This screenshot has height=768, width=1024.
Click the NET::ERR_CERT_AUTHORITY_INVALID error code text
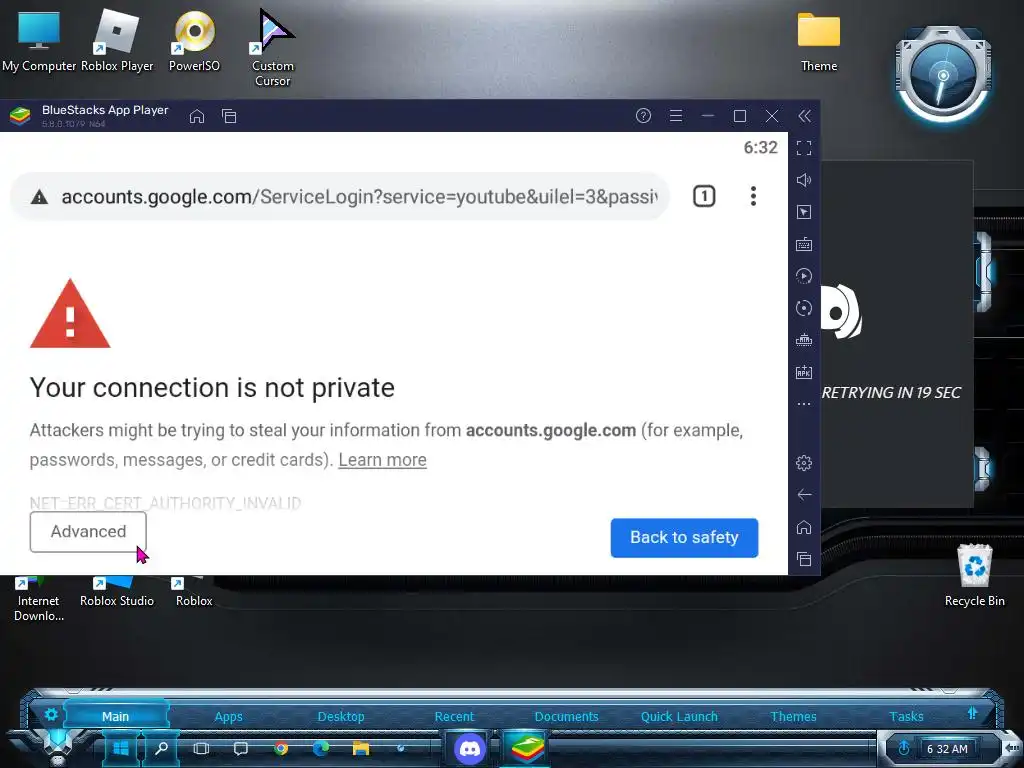(x=165, y=503)
